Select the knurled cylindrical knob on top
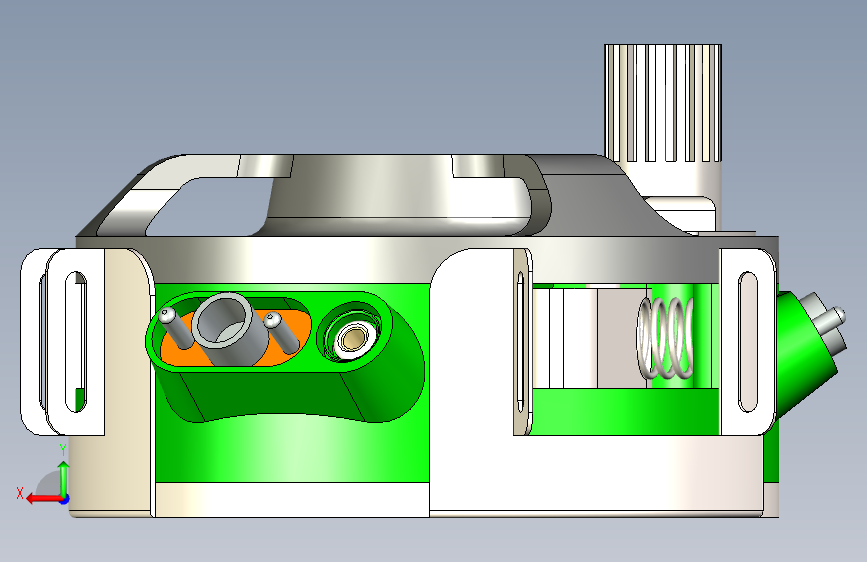The image size is (867, 562). tap(663, 105)
